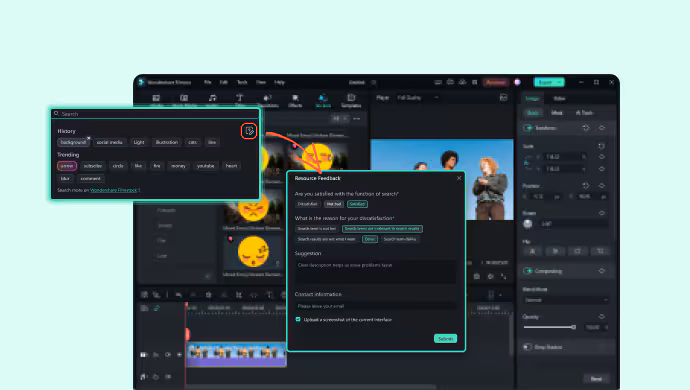Submit the Resource Feedback form
The height and width of the screenshot is (390, 690).
click(445, 339)
